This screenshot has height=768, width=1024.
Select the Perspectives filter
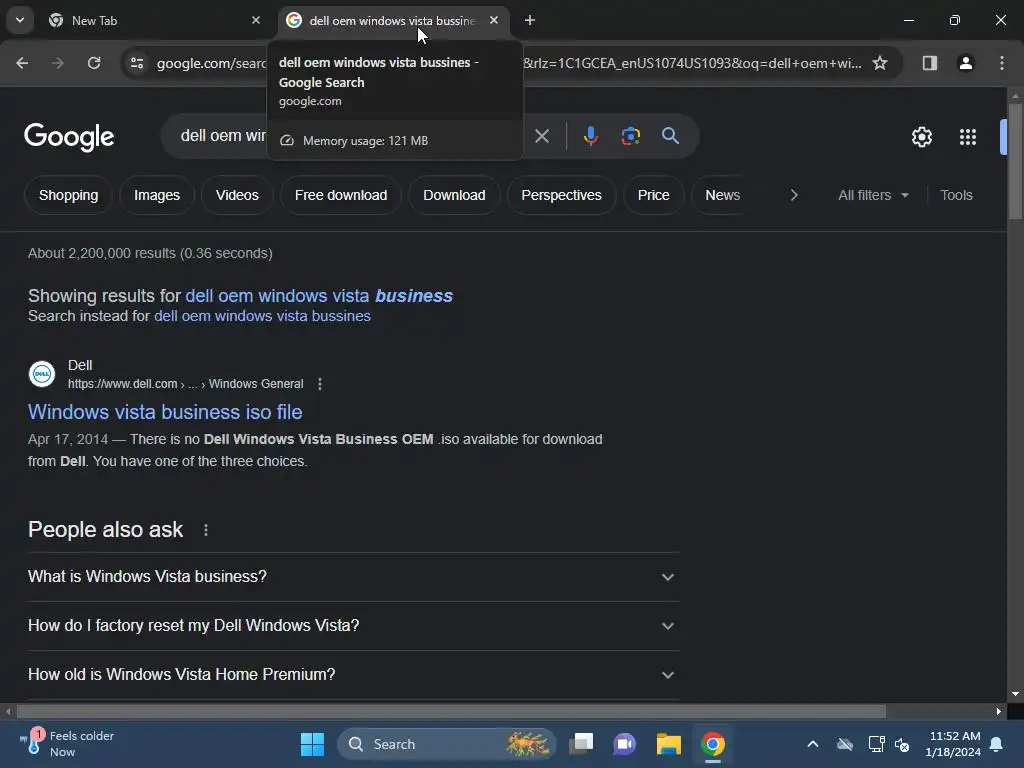561,195
